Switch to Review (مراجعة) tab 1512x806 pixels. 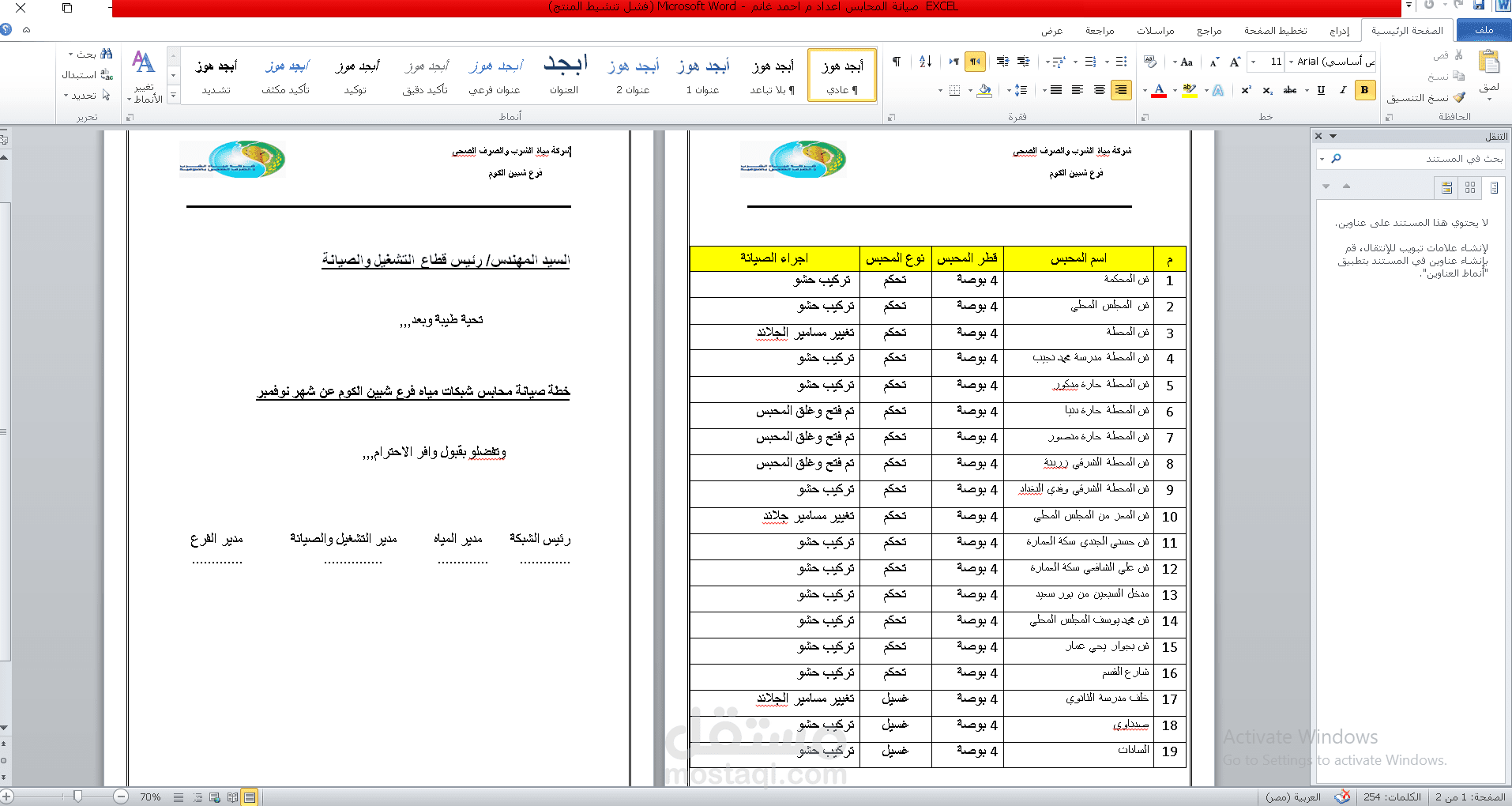pos(1099,31)
